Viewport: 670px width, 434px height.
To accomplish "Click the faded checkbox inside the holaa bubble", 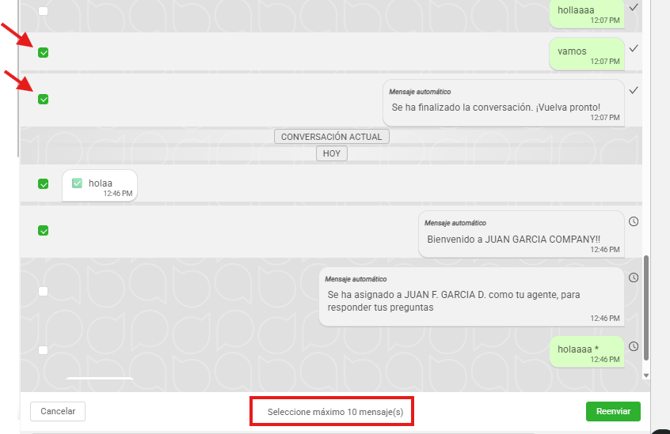I will (x=77, y=183).
